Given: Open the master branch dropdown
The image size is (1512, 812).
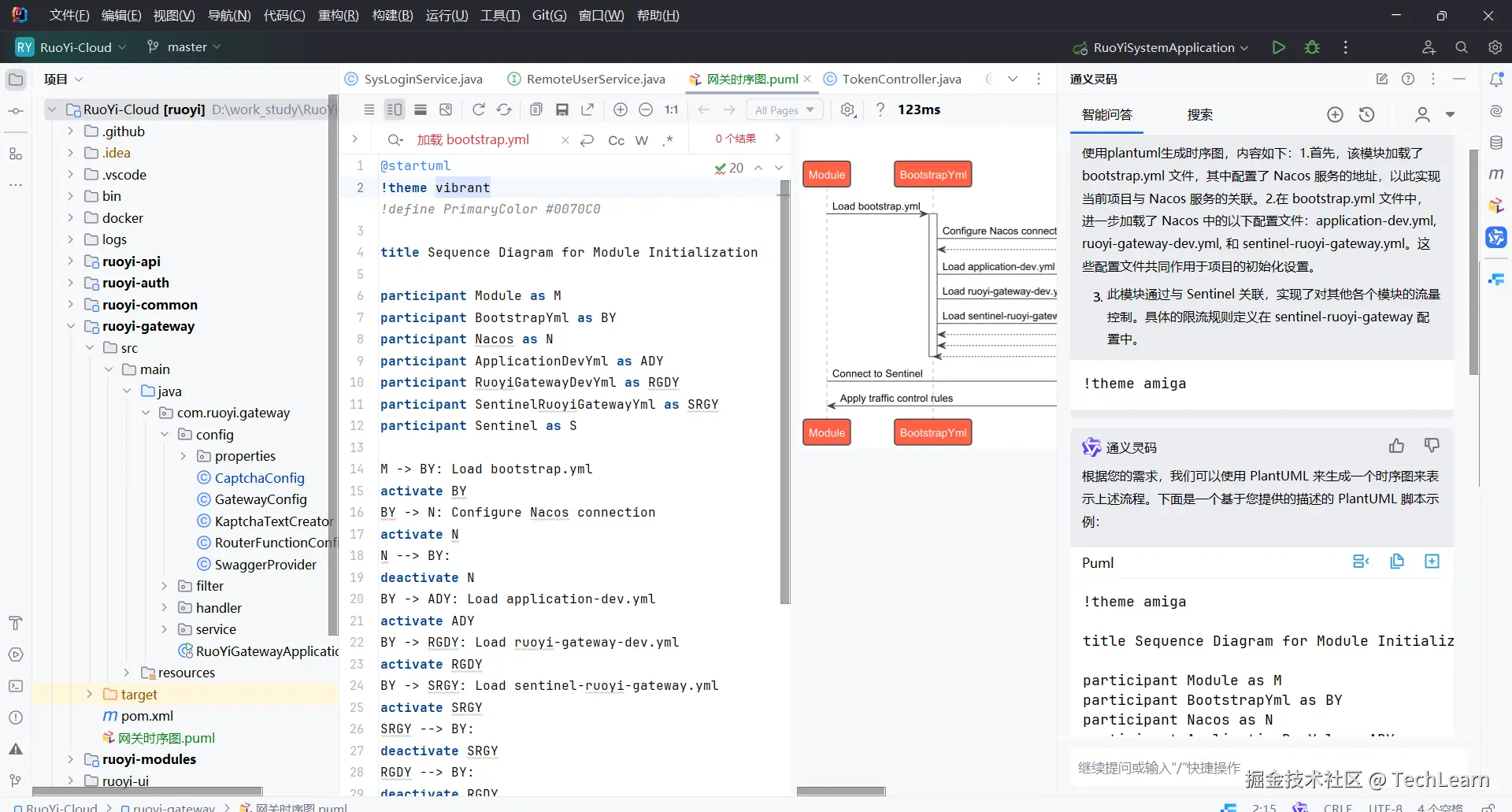Looking at the screenshot, I should tap(183, 47).
